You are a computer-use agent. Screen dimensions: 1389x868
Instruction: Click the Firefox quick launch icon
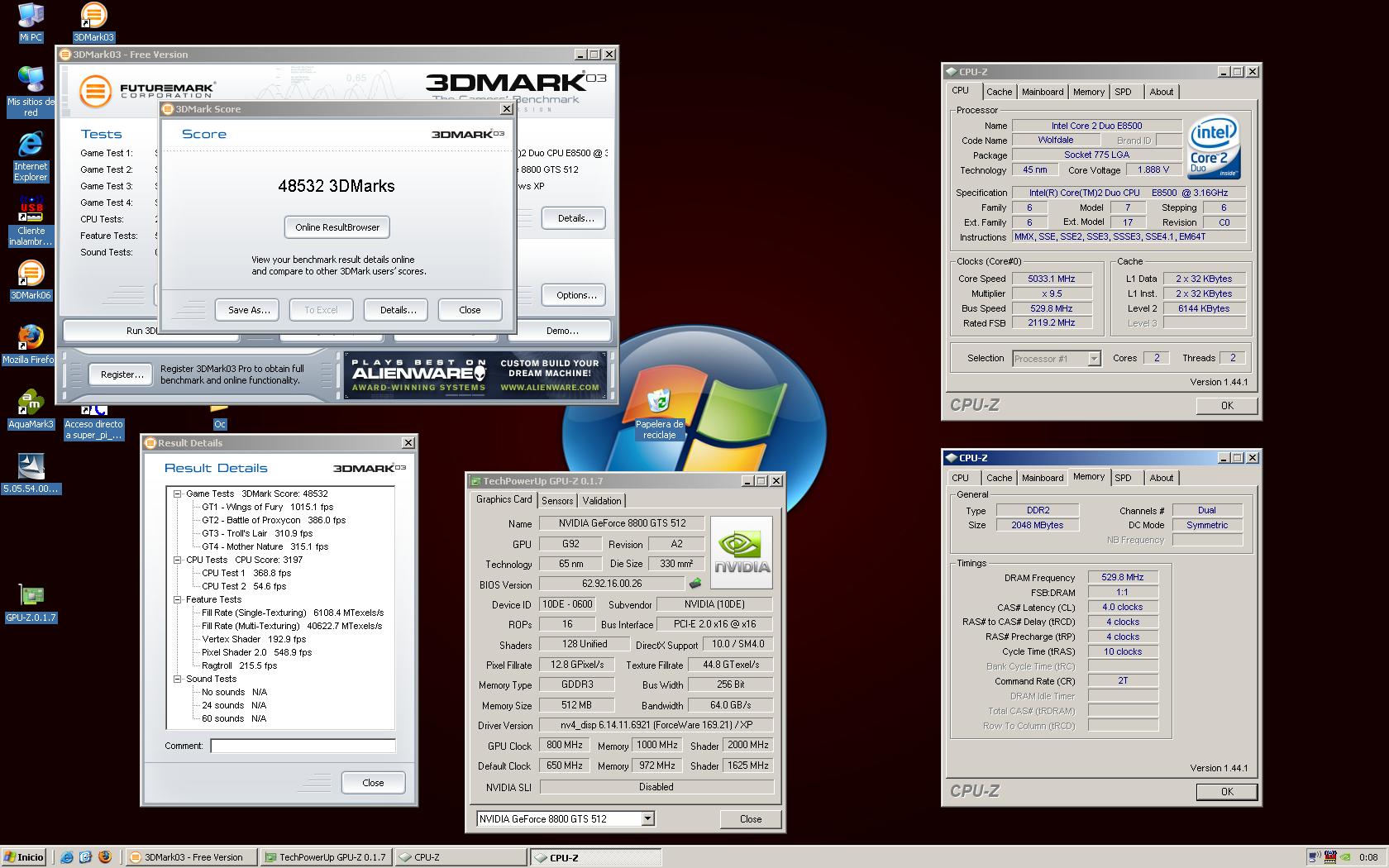(x=105, y=857)
